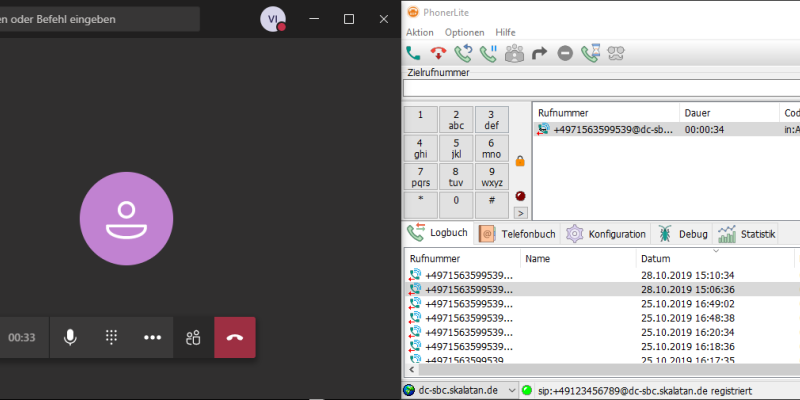Show participants in the Teams call
Viewport: 800px width, 400px height.
coord(193,338)
